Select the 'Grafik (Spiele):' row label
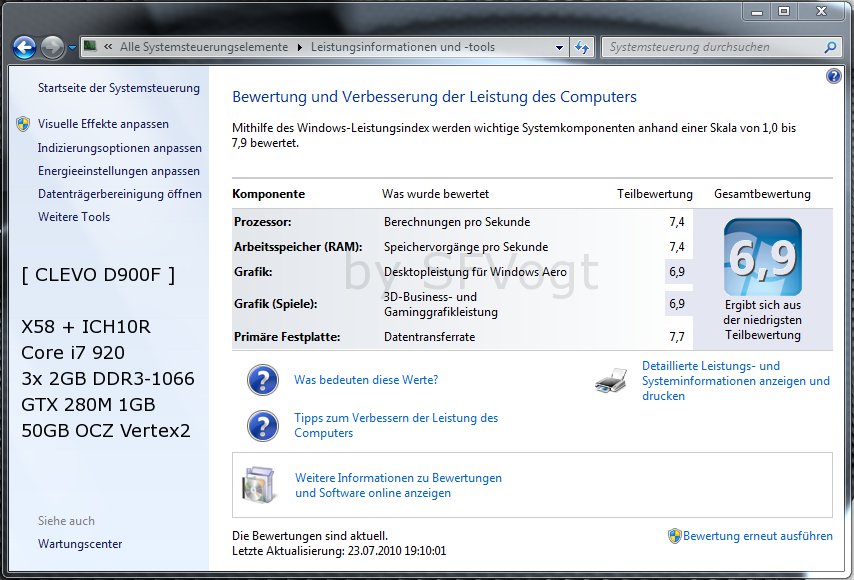 pos(276,304)
